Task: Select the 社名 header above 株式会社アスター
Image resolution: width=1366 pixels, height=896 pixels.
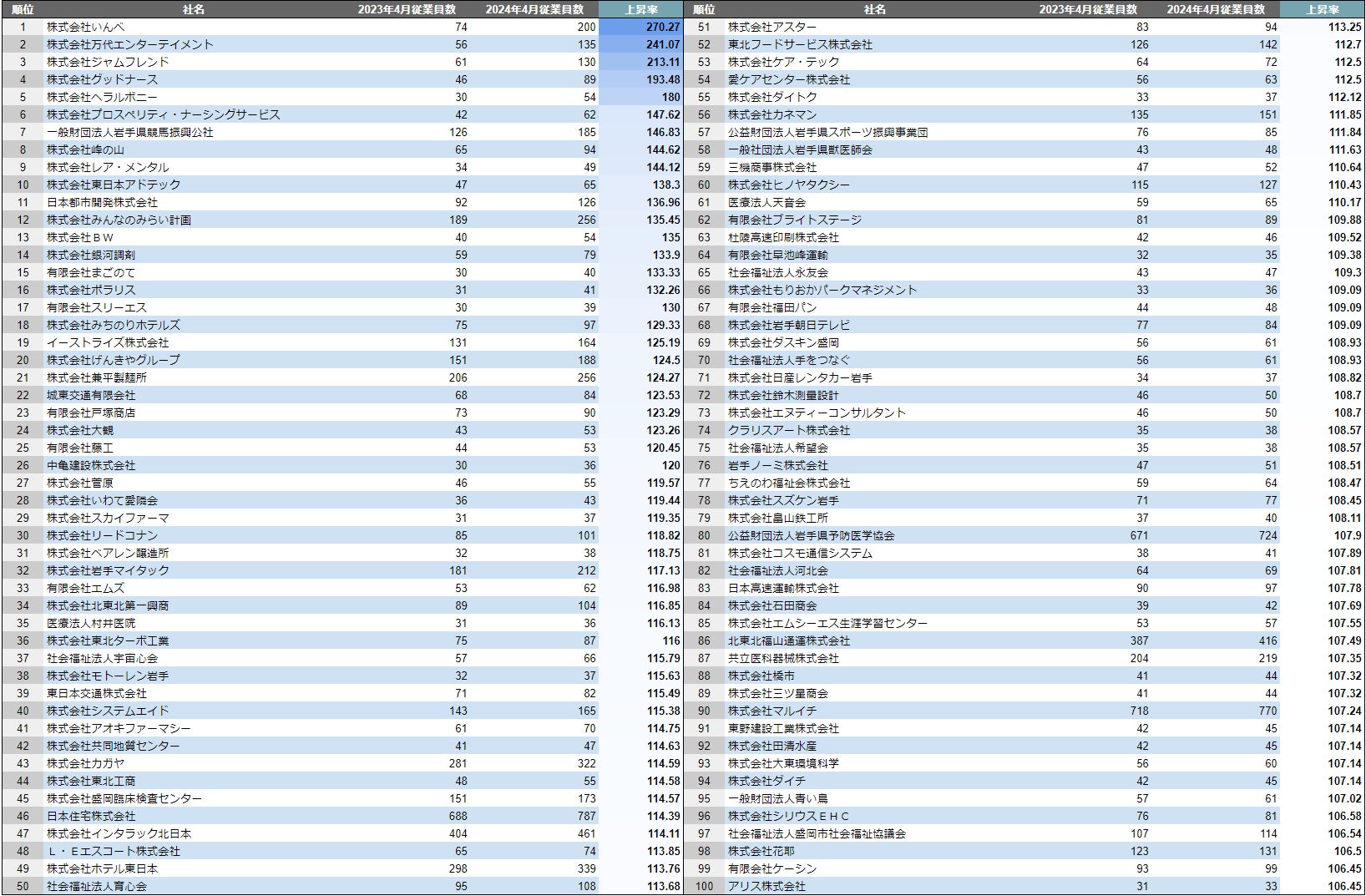Action: click(x=874, y=9)
